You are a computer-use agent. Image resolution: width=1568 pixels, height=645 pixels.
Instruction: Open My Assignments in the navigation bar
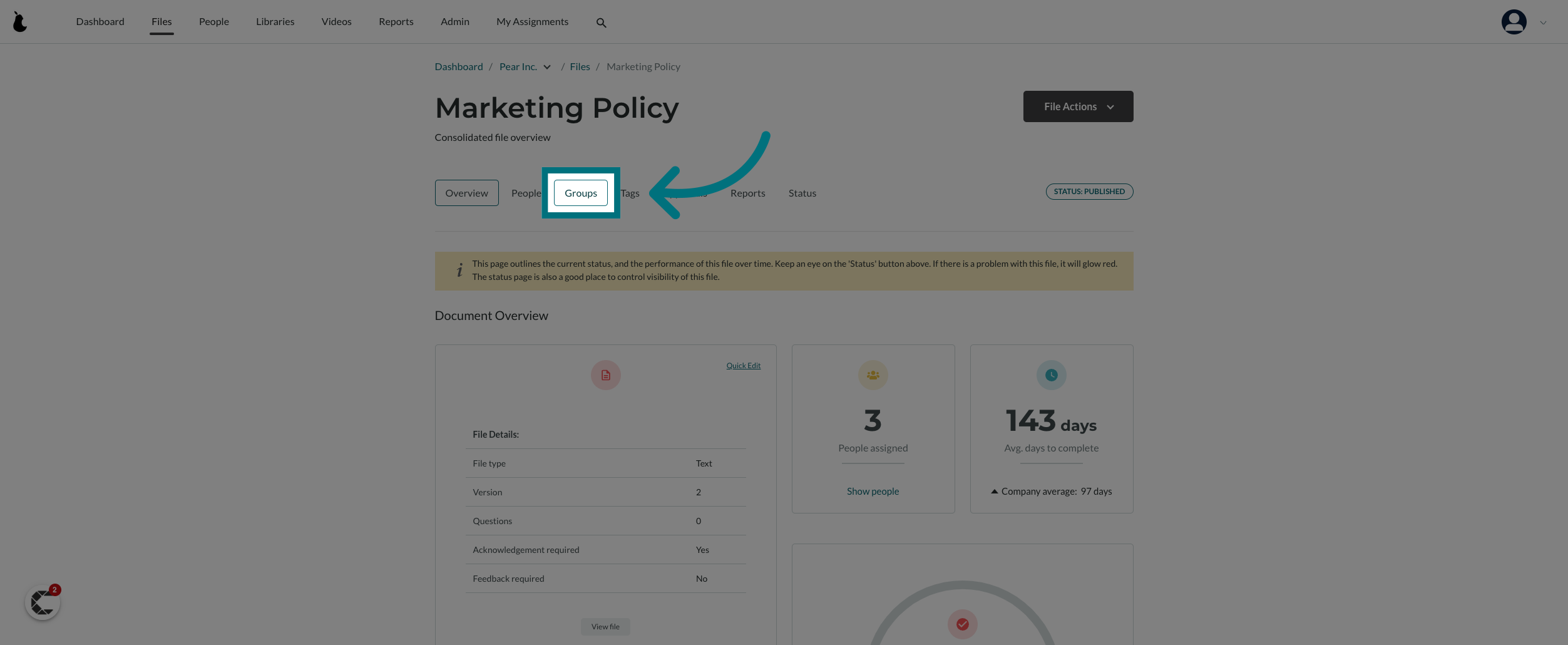pyautogui.click(x=532, y=21)
